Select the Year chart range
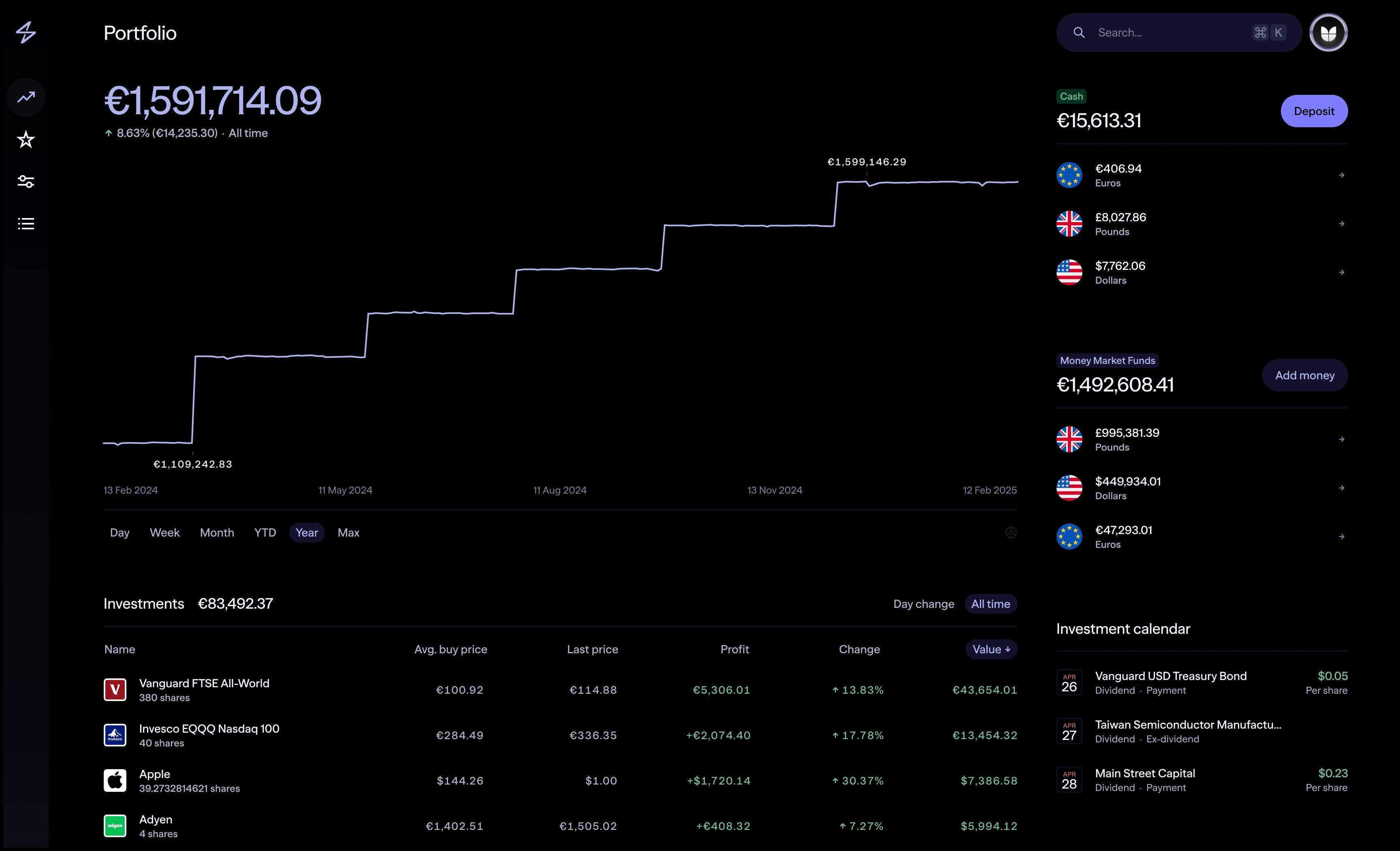 click(x=306, y=532)
